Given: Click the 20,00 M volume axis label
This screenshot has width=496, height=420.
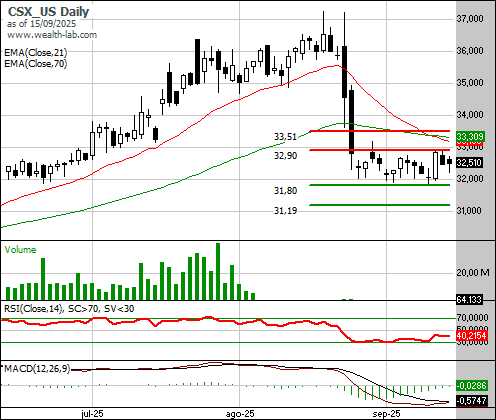Looking at the screenshot, I should [x=473, y=273].
